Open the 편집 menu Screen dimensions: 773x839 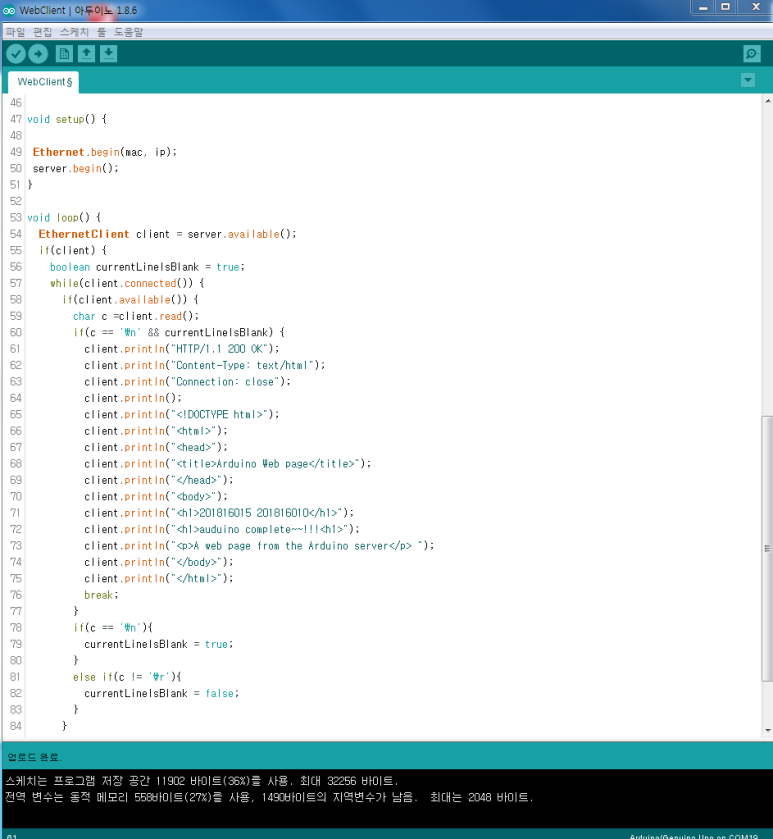42,32
